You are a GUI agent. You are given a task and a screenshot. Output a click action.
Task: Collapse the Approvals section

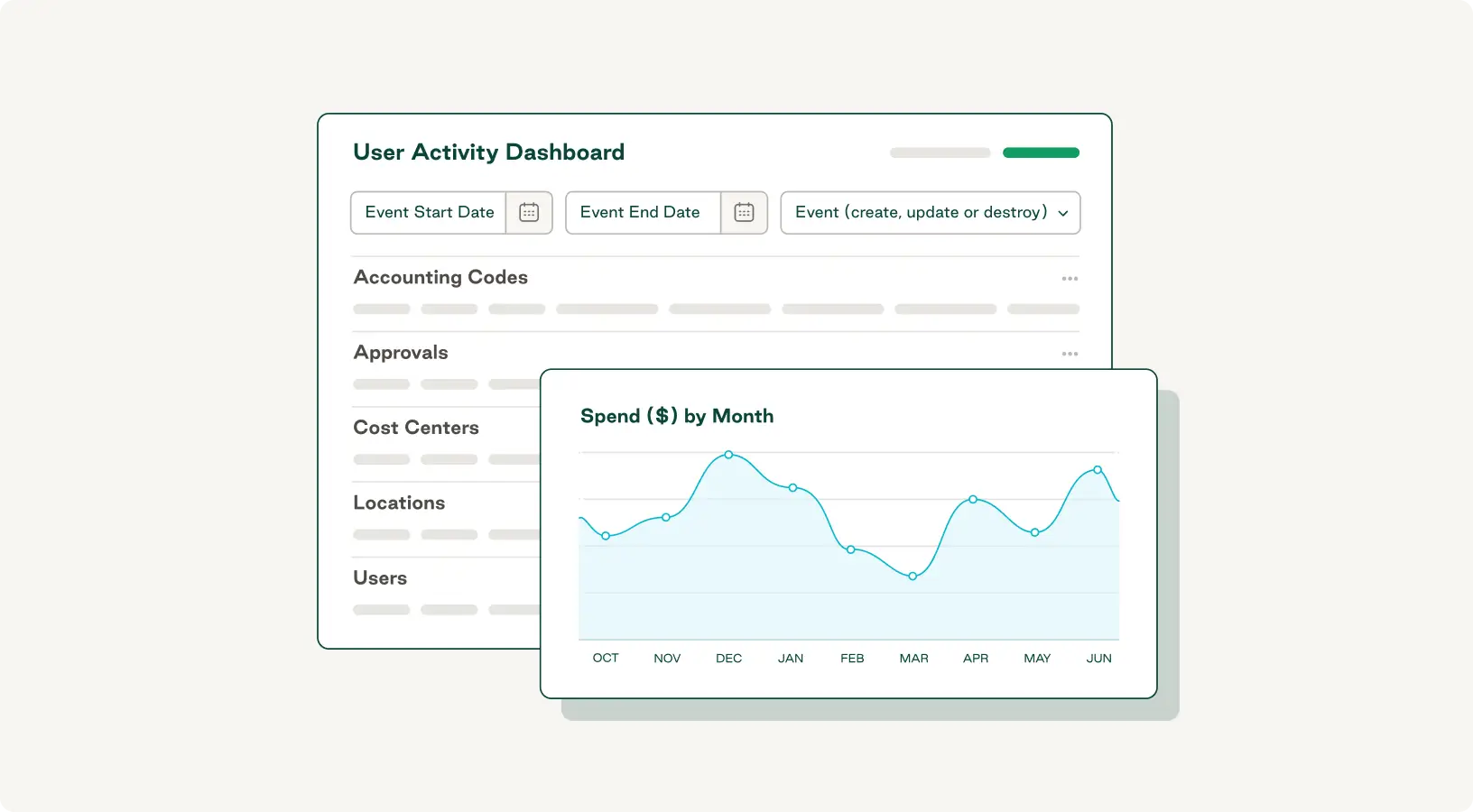click(400, 352)
